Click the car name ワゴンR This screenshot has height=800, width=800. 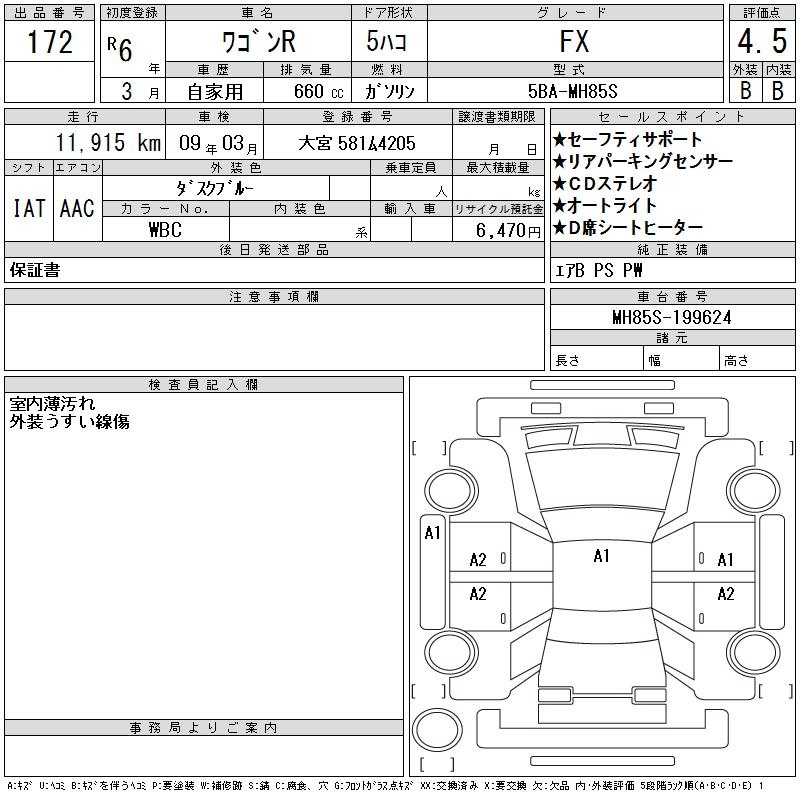coord(258,41)
